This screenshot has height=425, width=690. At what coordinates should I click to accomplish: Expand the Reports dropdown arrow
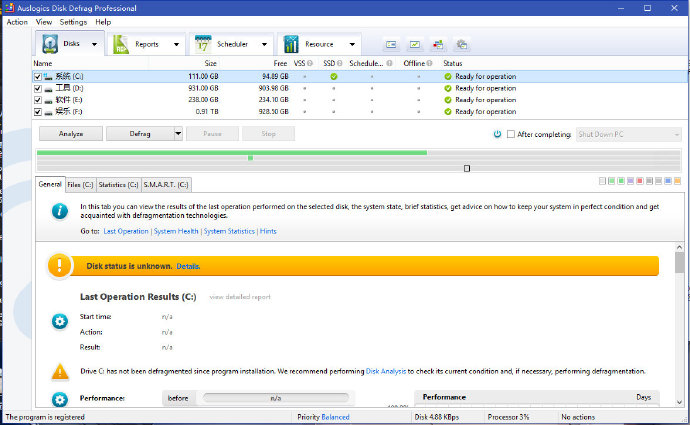click(x=176, y=44)
